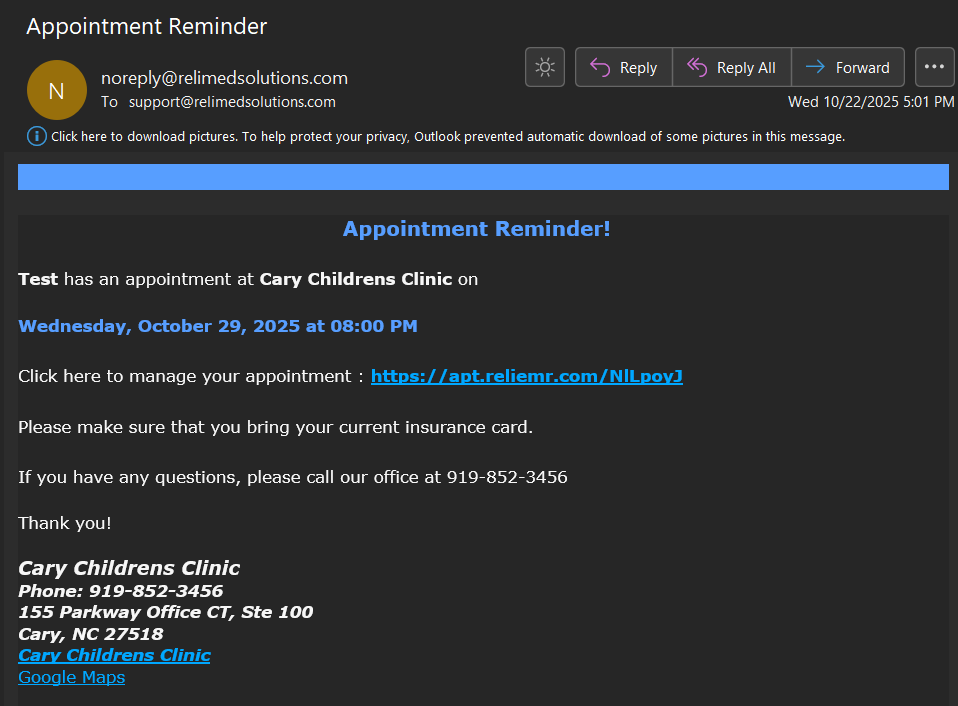Click the recipient support@relimedsolutions.com
Screen dimensions: 958x706
[232, 102]
